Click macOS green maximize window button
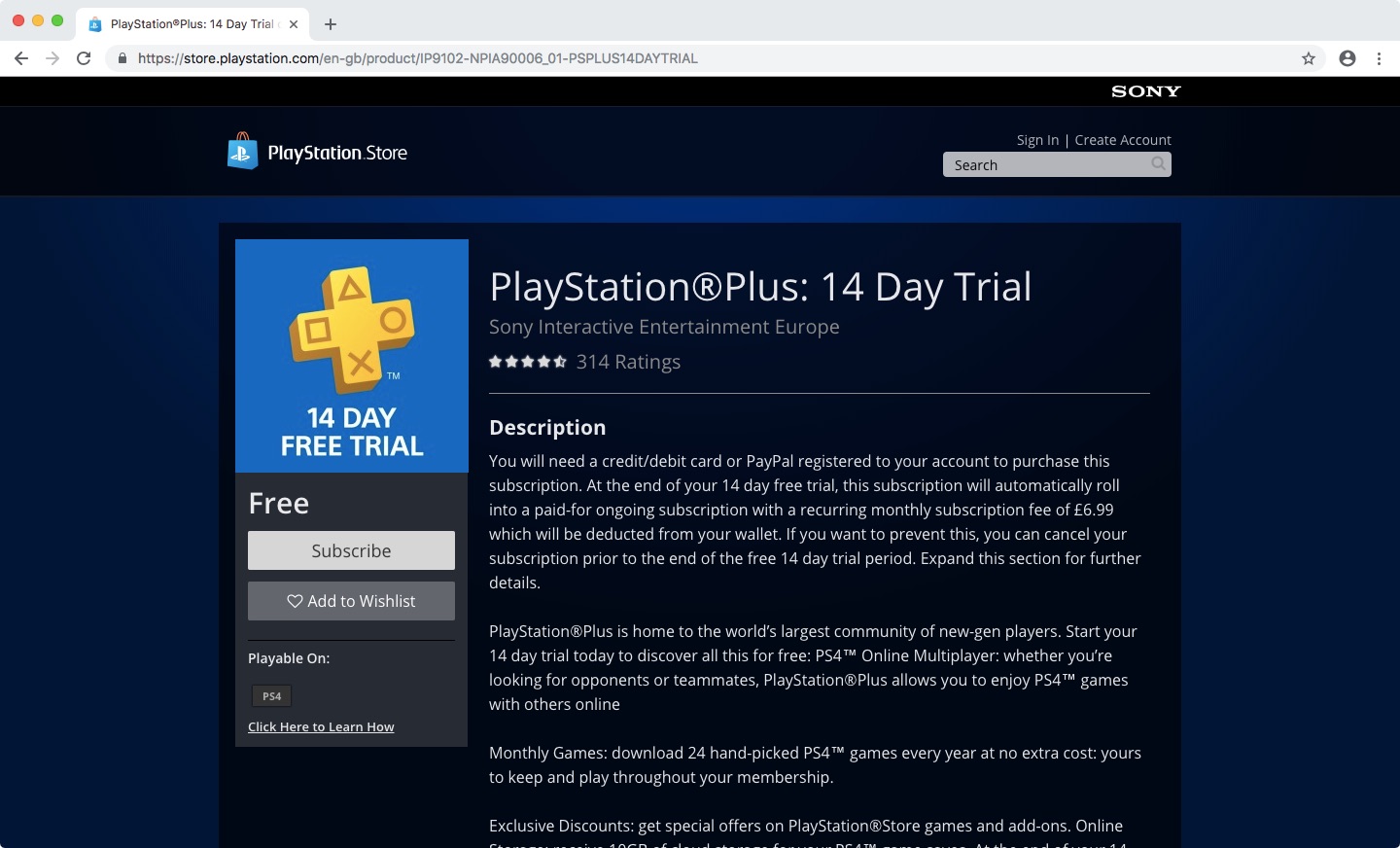1400x848 pixels. coord(57,20)
